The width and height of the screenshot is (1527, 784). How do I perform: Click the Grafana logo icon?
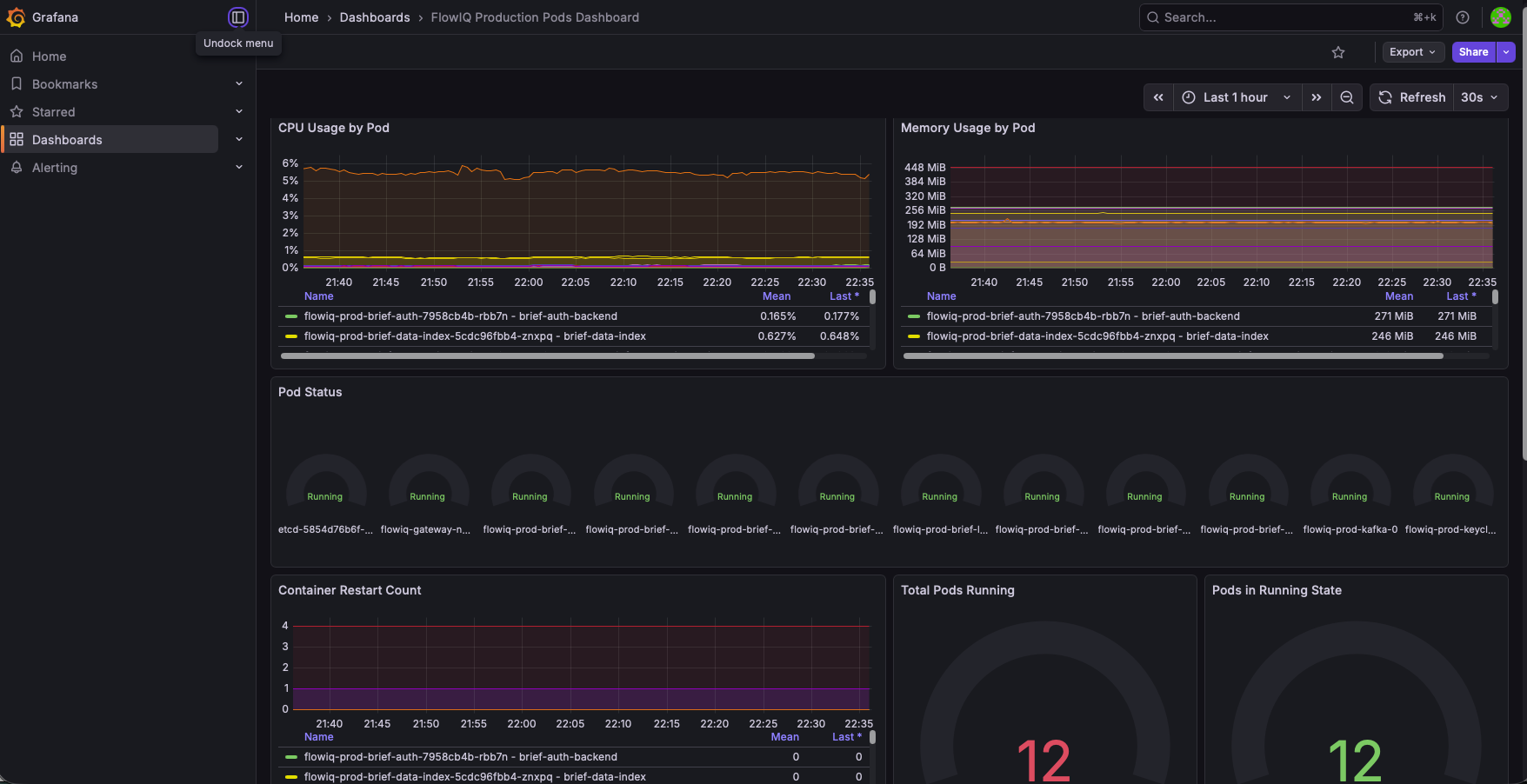[x=16, y=17]
